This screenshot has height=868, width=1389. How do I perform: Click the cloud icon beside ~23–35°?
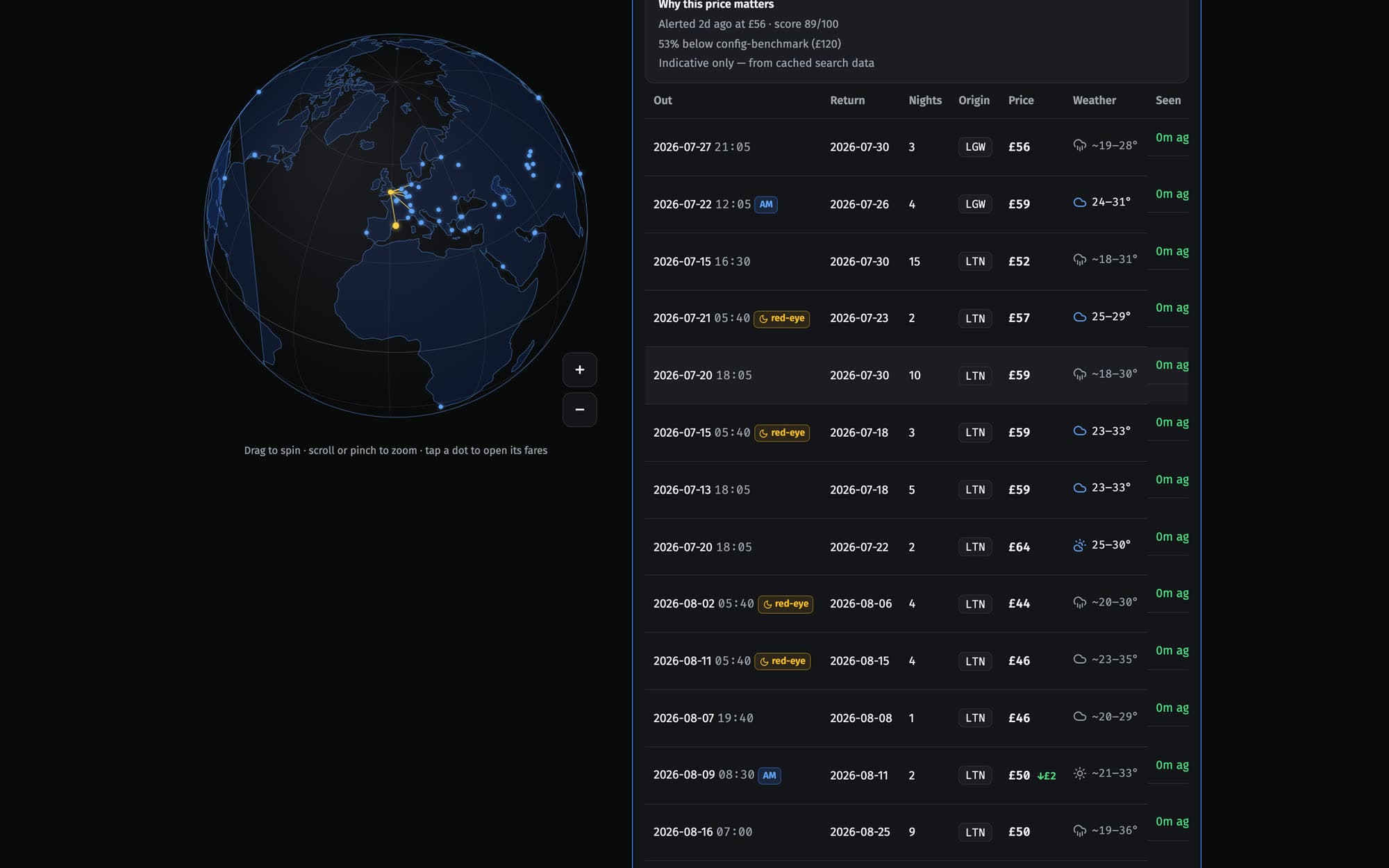tap(1079, 660)
